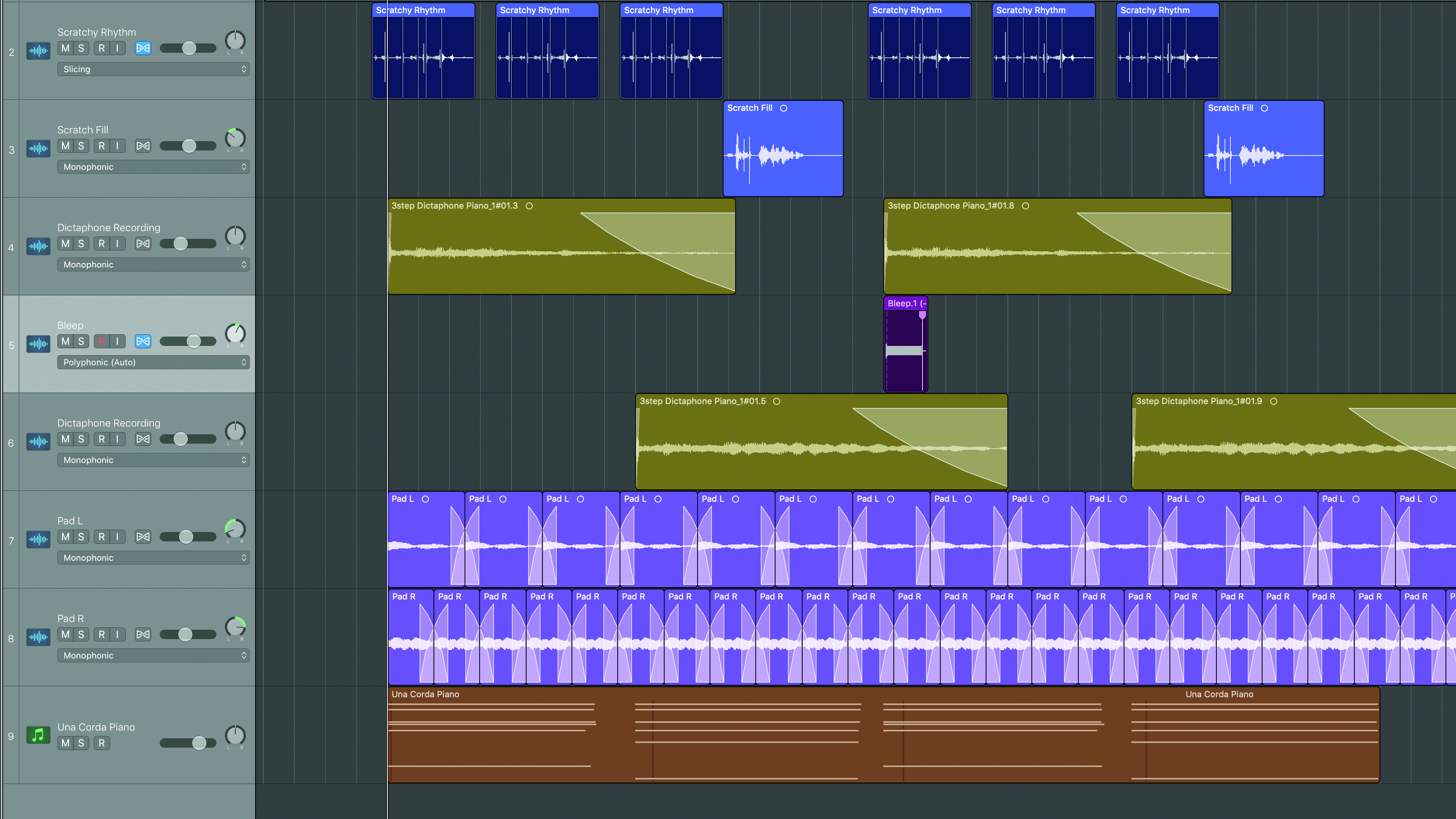Toggle Flex button on Bleep track
This screenshot has height=819, width=1456.
point(143,341)
